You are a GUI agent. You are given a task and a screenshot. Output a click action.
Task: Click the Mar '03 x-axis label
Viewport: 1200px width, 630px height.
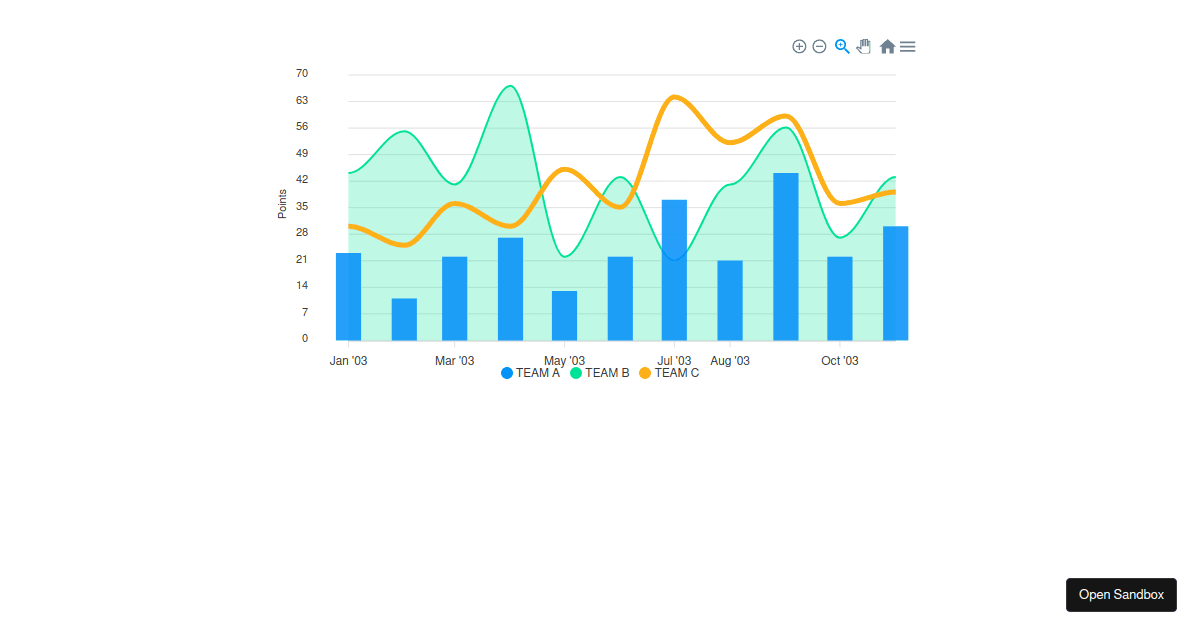(454, 361)
